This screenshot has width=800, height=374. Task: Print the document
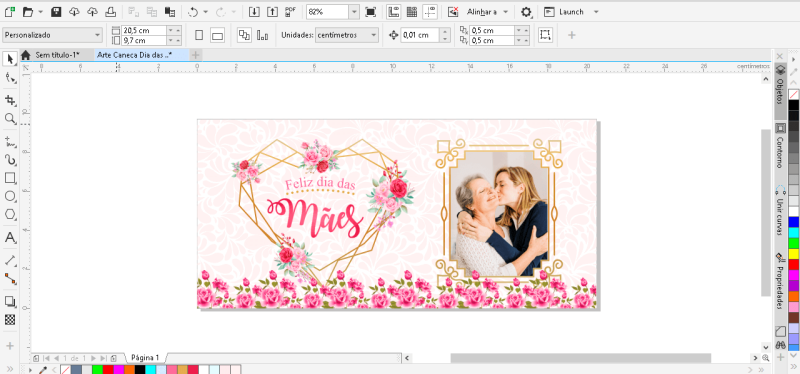[x=110, y=12]
